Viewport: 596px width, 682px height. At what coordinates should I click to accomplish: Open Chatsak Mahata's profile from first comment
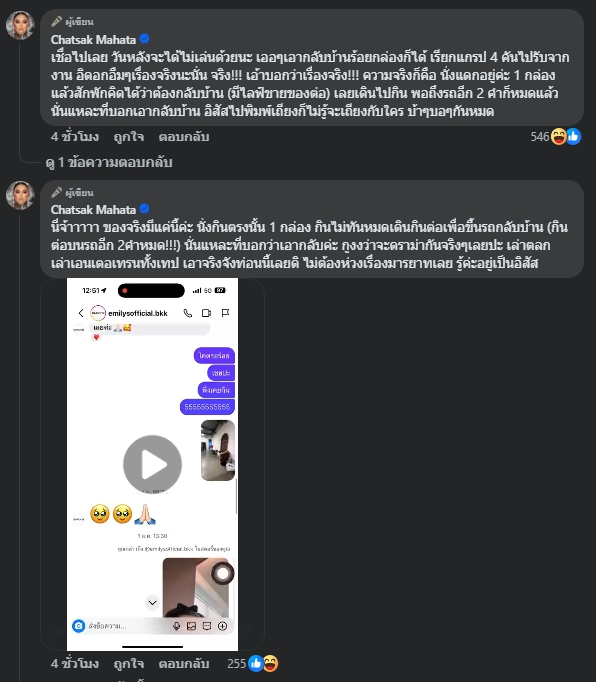pos(93,40)
